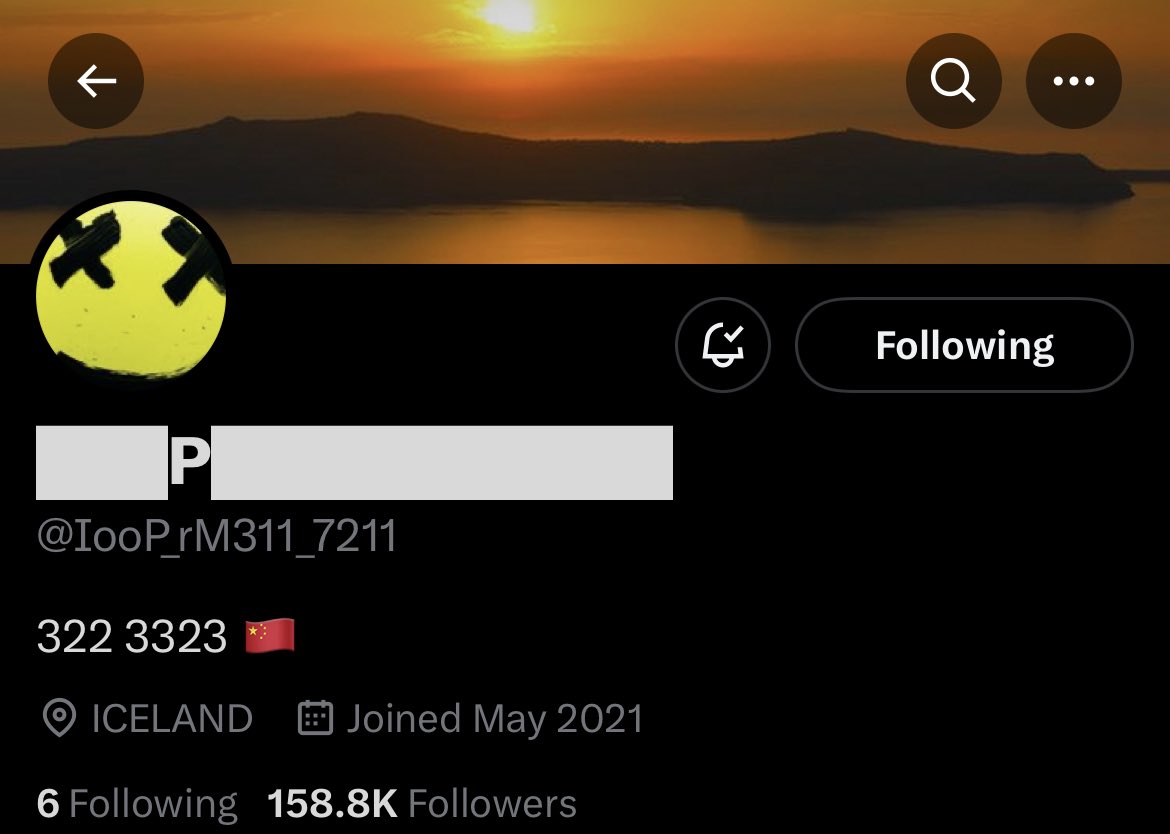The height and width of the screenshot is (834, 1170).
Task: Select the @IooP_rM311_7211 handle text
Action: tap(216, 536)
